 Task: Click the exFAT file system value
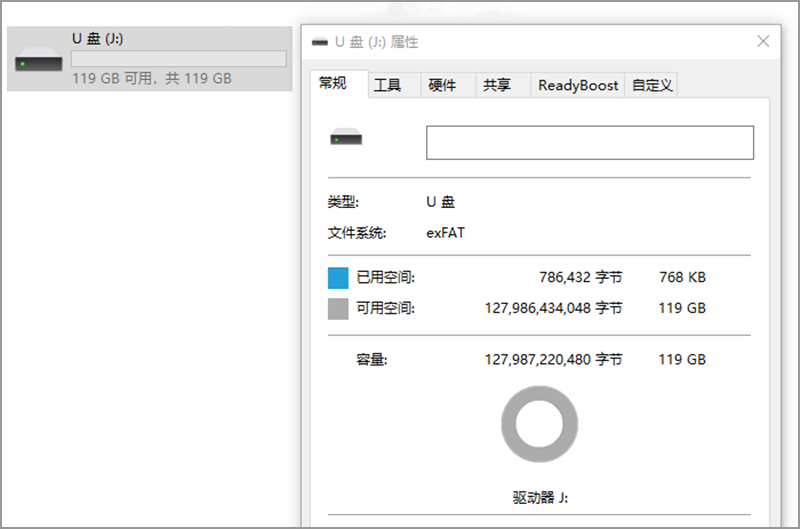click(445, 233)
